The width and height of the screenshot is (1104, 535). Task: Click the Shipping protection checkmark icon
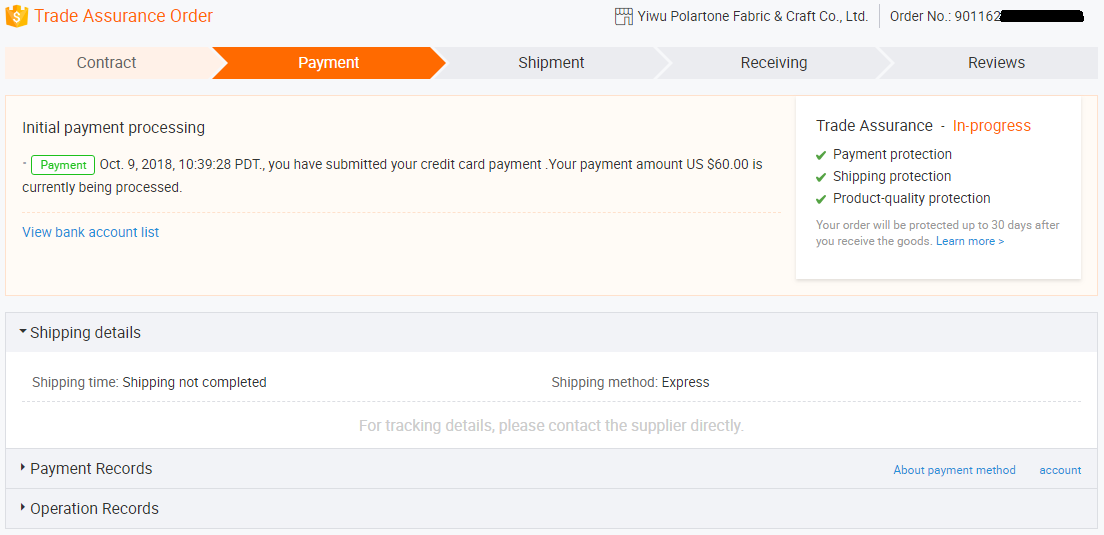821,177
